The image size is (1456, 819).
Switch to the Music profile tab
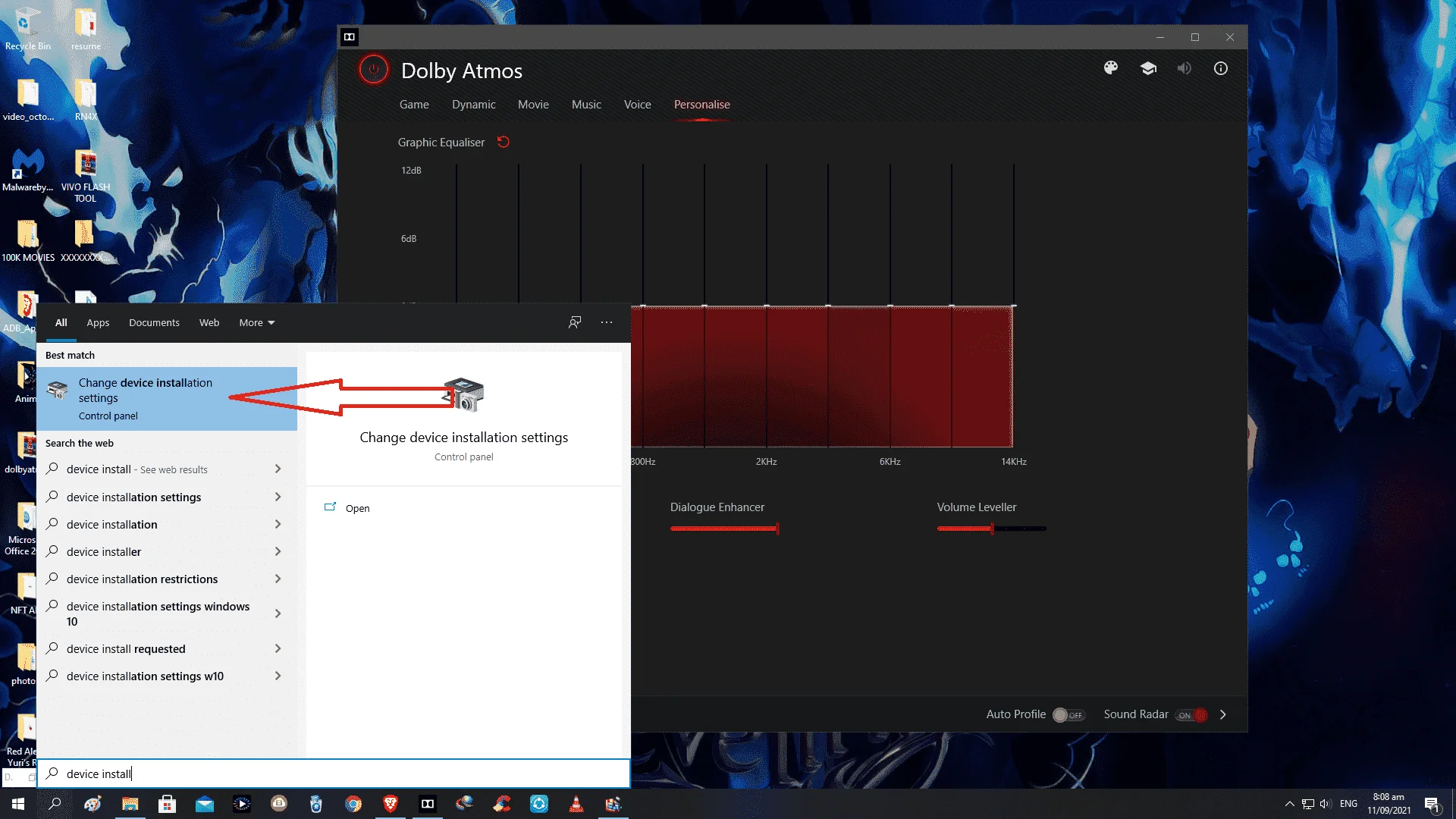pyautogui.click(x=586, y=105)
